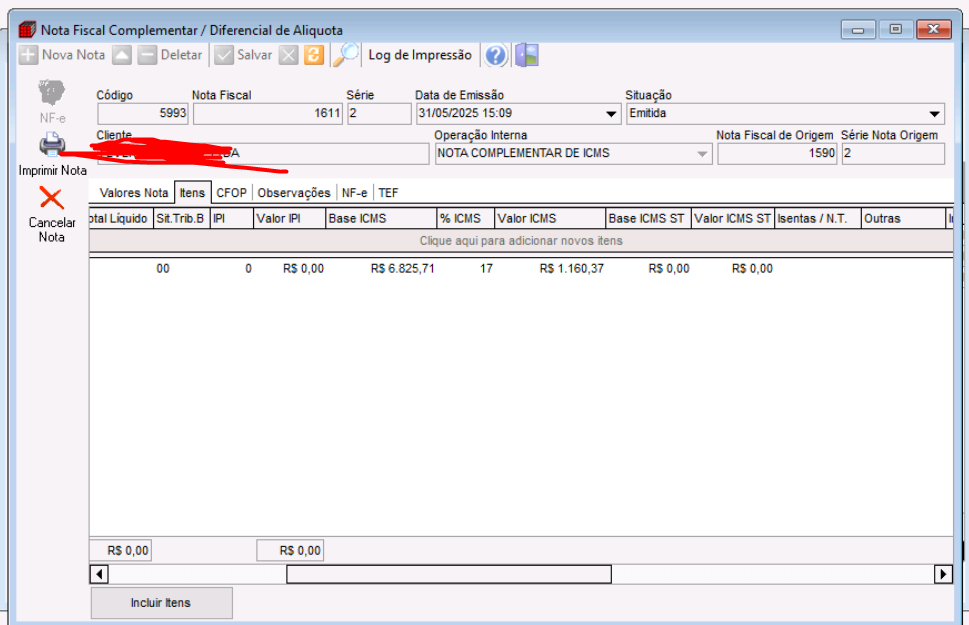Open the NF-e tab
The image size is (969, 625).
click(x=354, y=193)
